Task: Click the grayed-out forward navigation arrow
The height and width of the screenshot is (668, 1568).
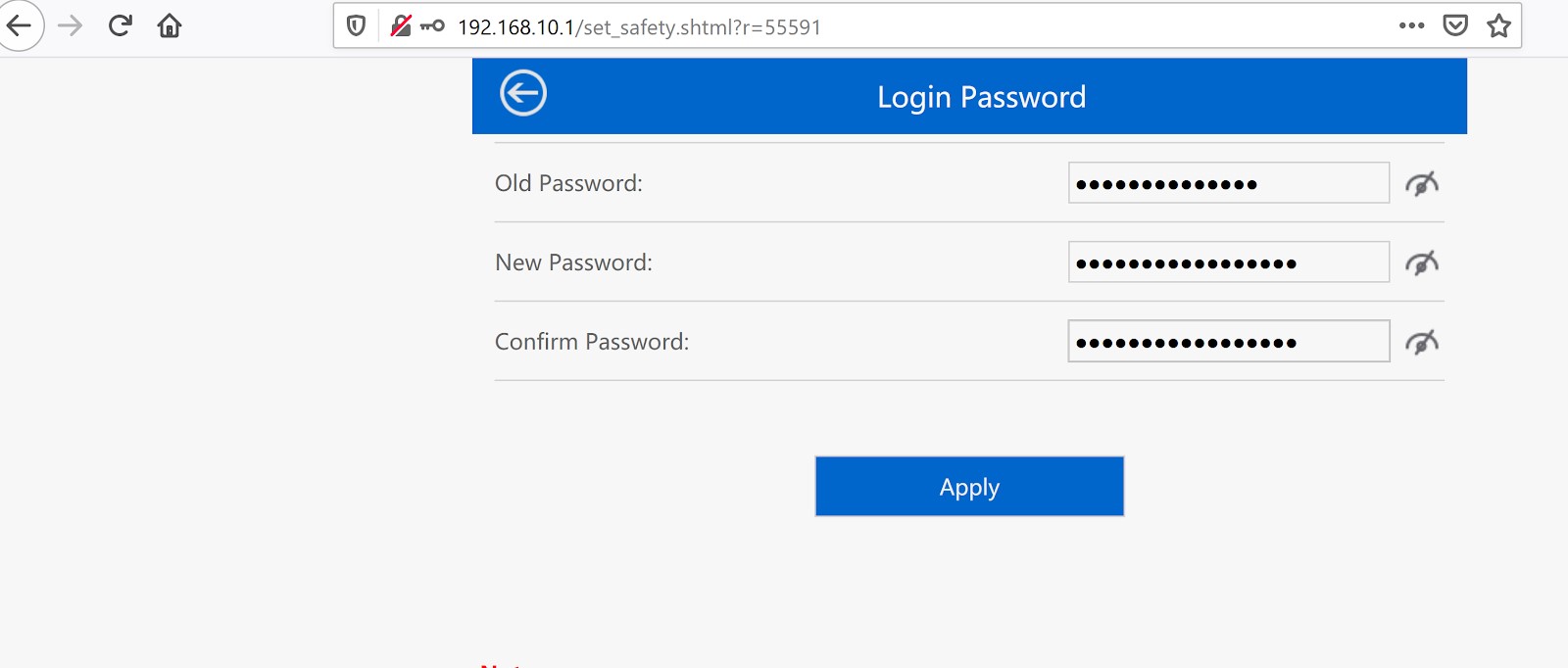Action: coord(69,26)
